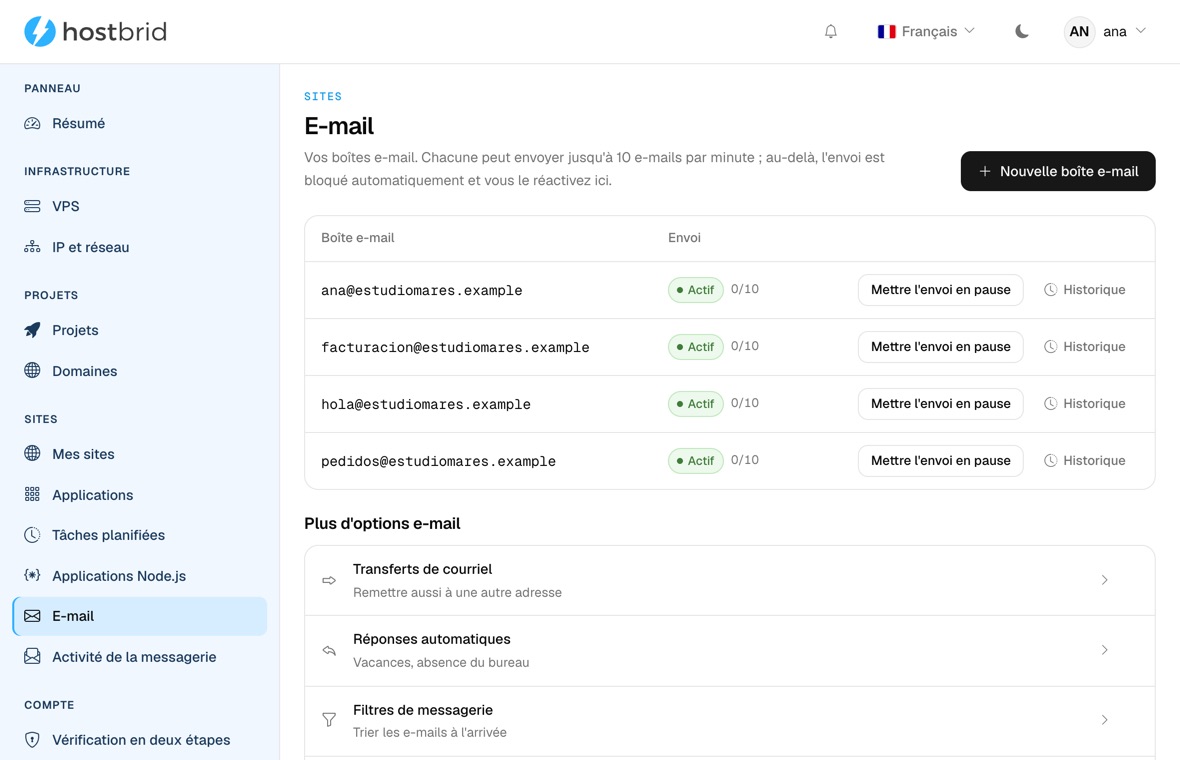
Task: Click the E-mail envelope icon in sidebar
Action: (x=32, y=616)
